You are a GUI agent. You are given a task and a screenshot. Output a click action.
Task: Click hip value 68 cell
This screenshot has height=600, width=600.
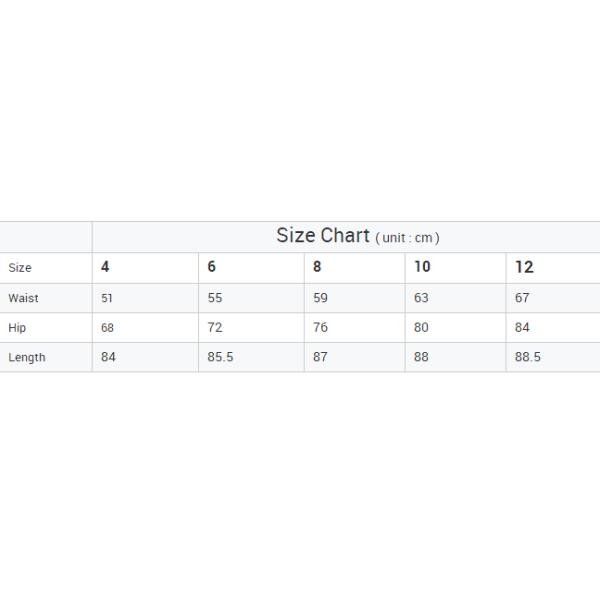107,328
